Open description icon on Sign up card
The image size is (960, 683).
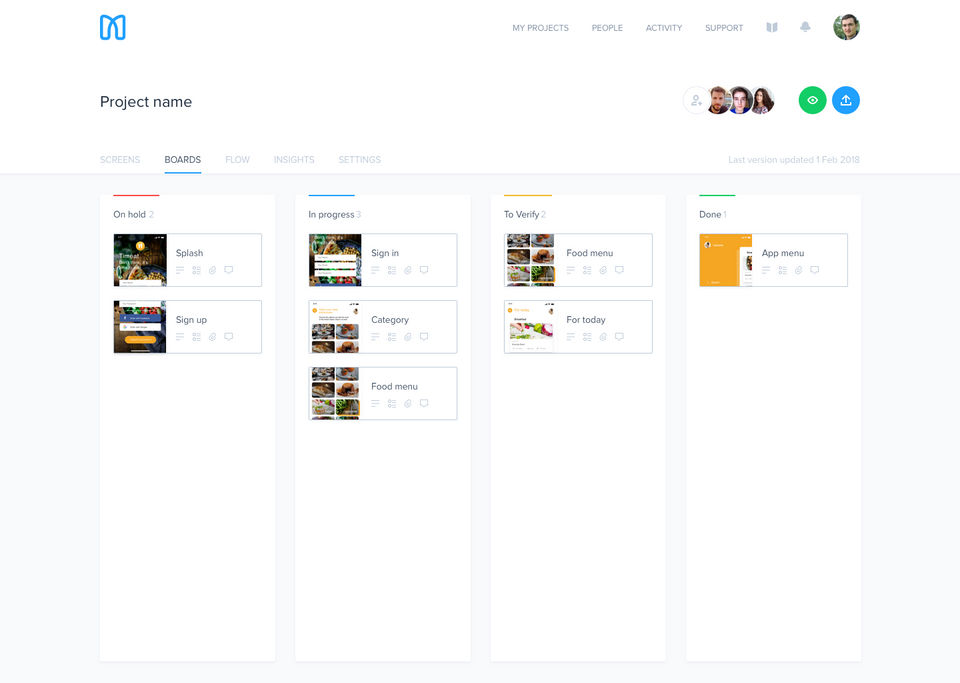pos(180,337)
